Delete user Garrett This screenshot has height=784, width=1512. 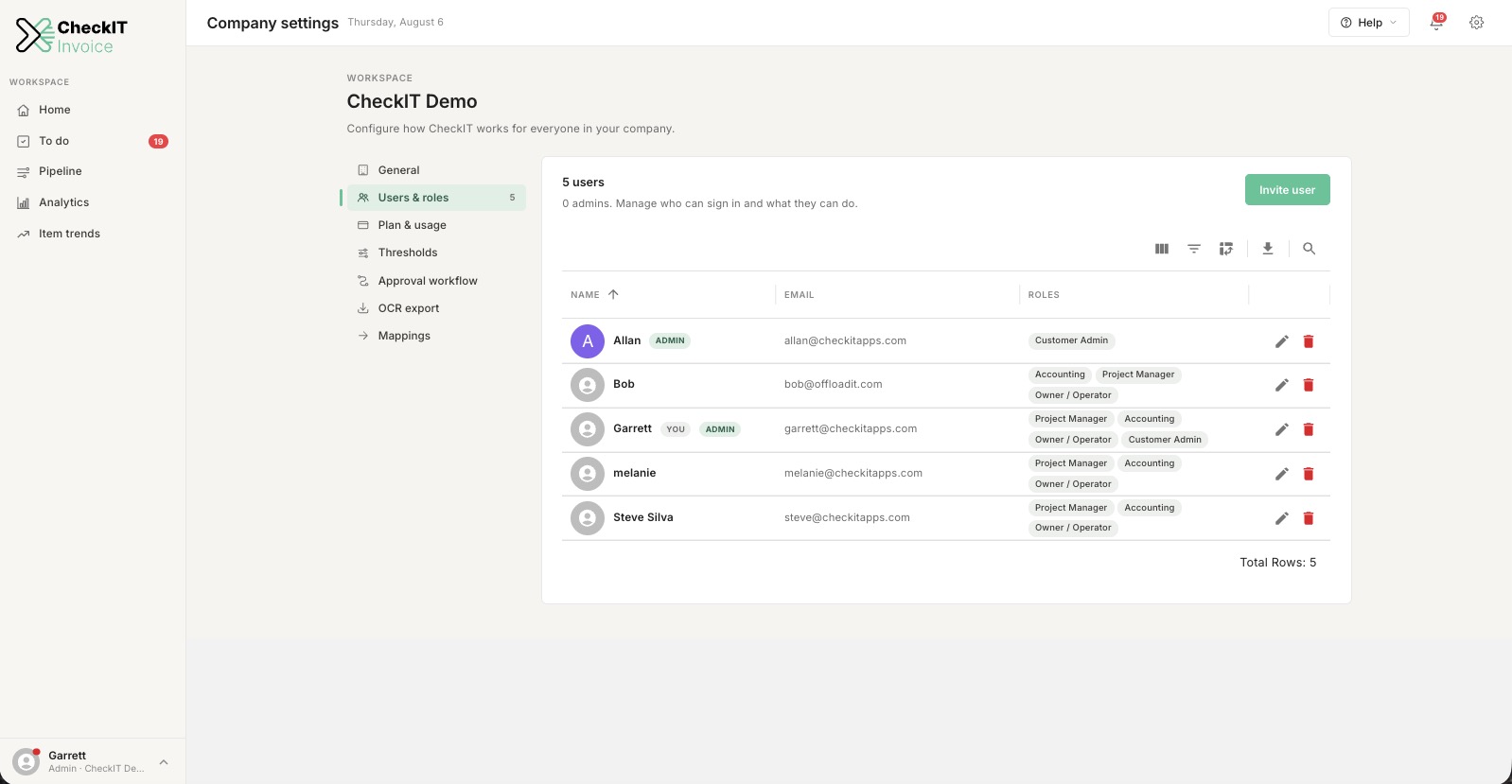pyautogui.click(x=1309, y=429)
